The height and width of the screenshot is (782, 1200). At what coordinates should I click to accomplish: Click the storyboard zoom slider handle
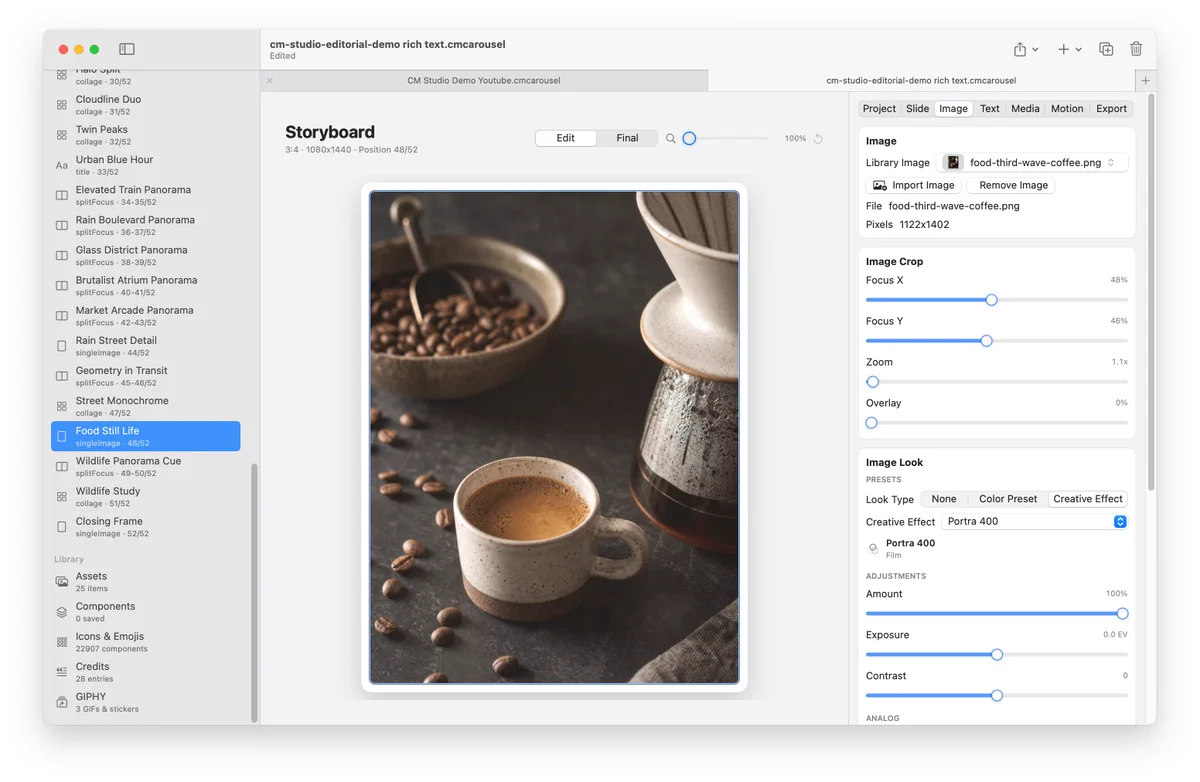(689, 139)
